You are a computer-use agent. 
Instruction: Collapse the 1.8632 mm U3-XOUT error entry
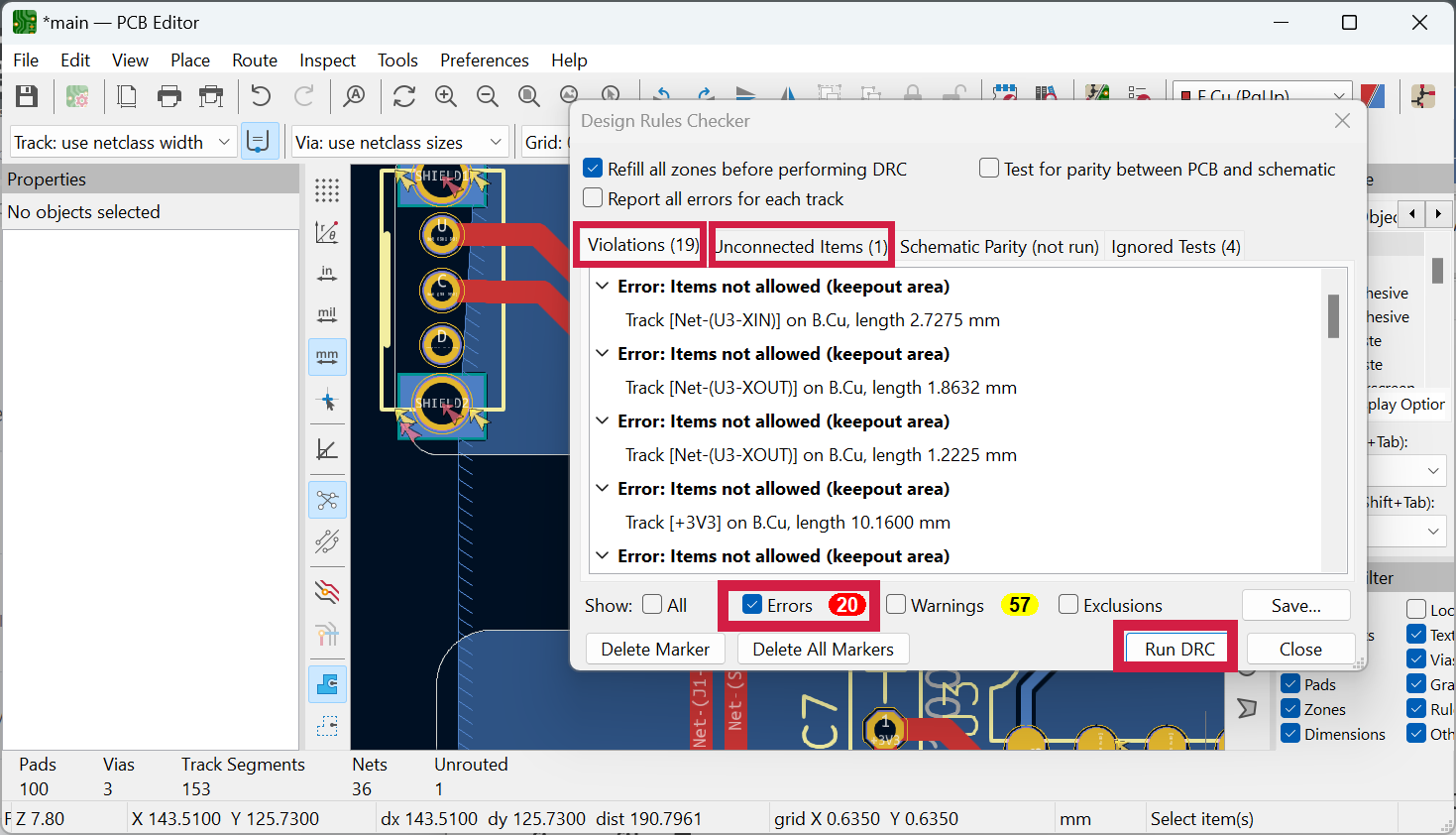[602, 353]
